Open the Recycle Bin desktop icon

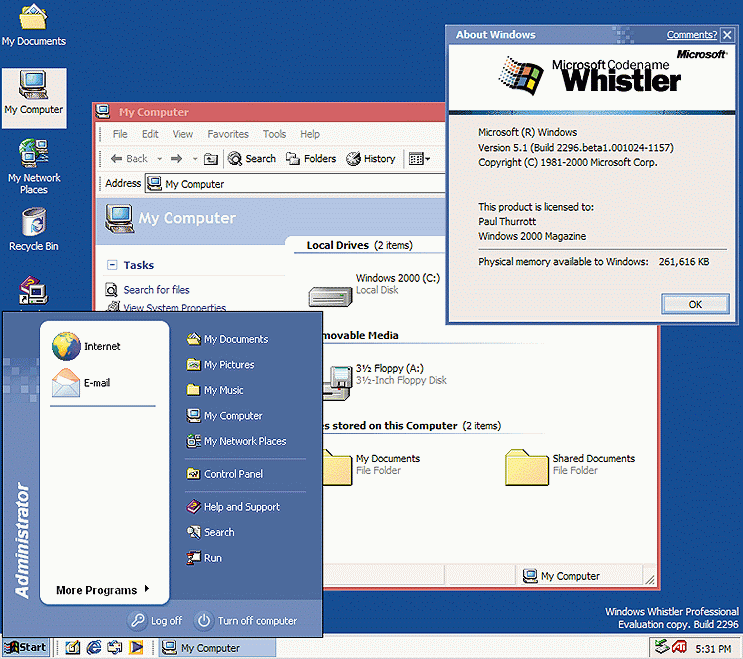(x=34, y=229)
